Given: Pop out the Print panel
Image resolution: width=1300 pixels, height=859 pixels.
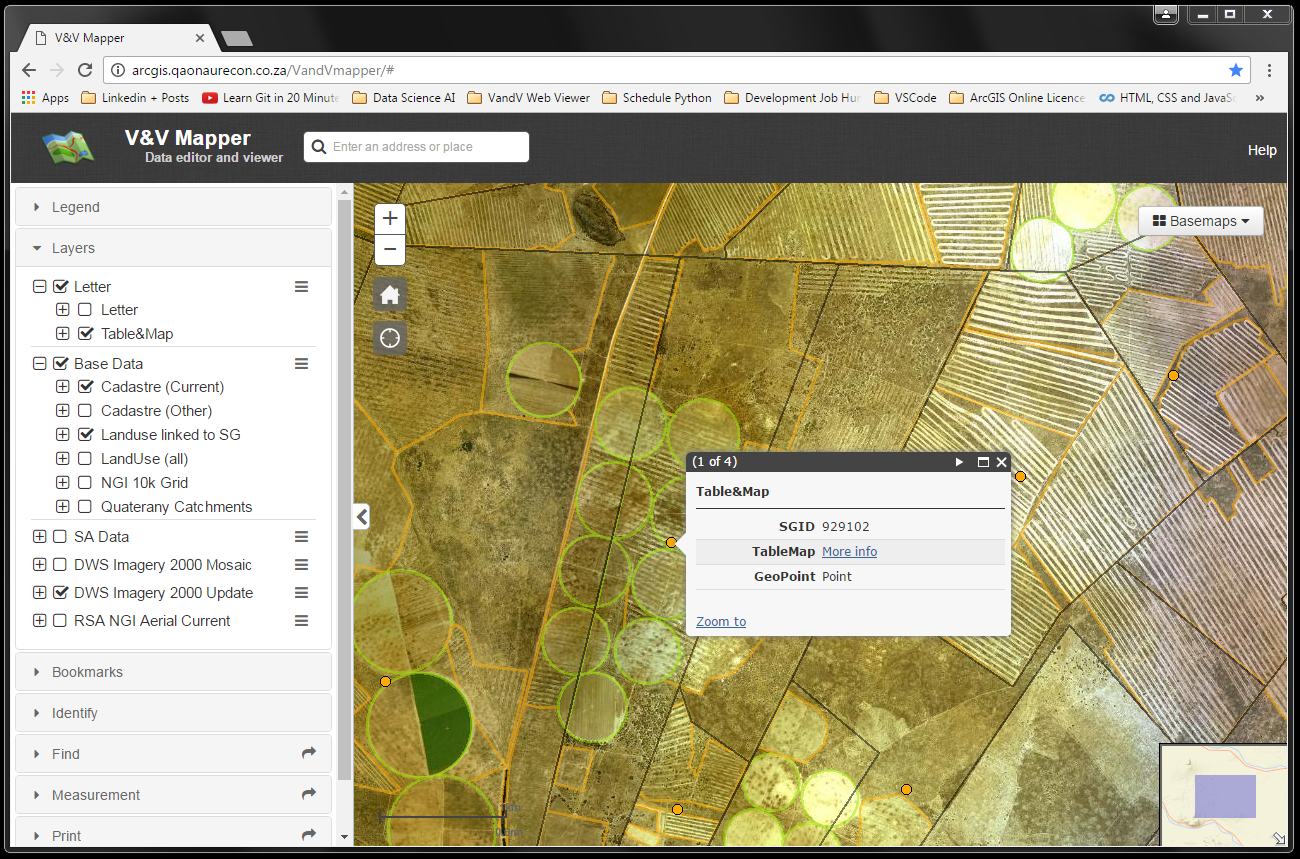Looking at the screenshot, I should pyautogui.click(x=309, y=835).
